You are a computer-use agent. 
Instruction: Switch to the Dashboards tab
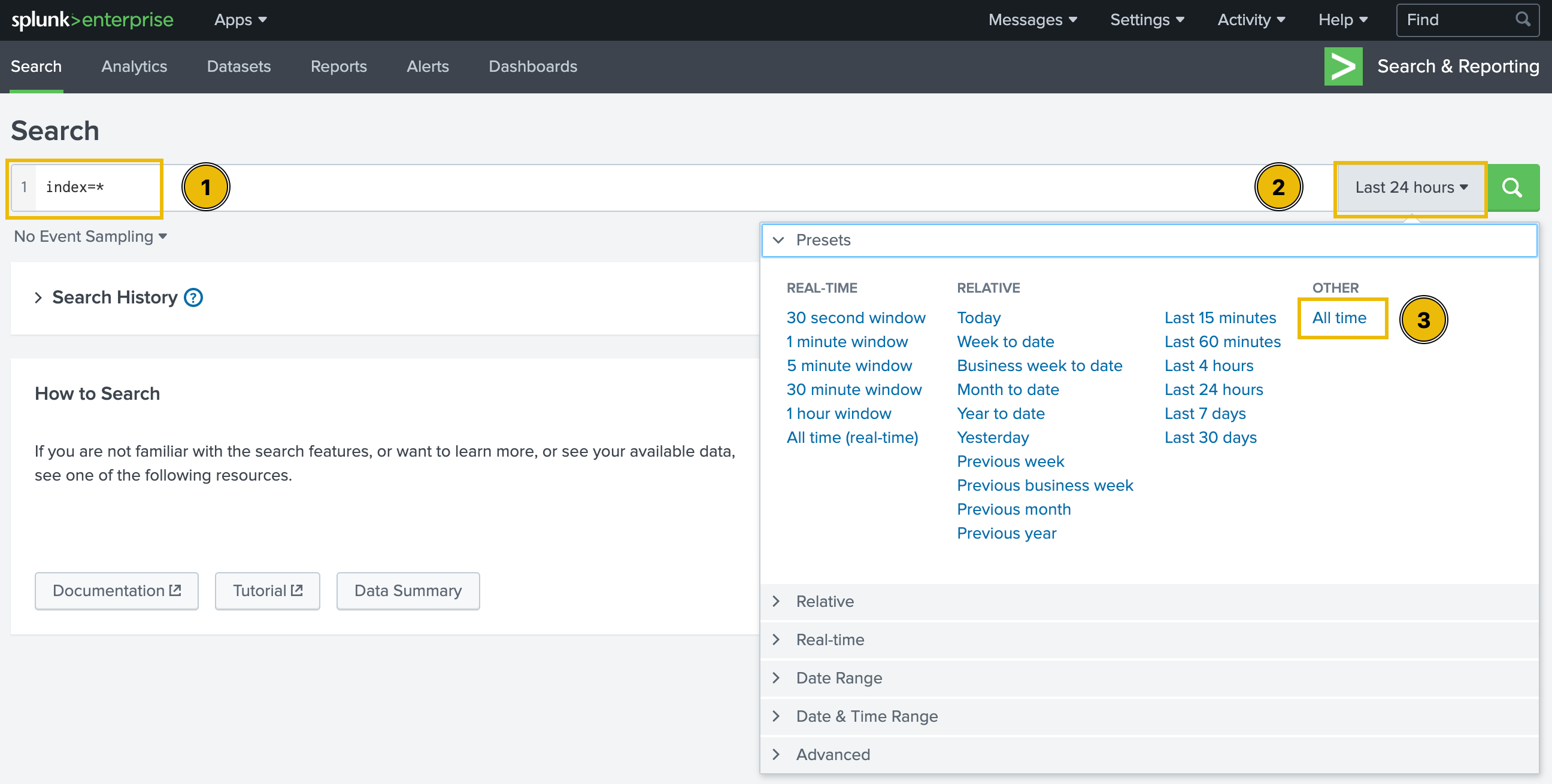click(x=532, y=66)
